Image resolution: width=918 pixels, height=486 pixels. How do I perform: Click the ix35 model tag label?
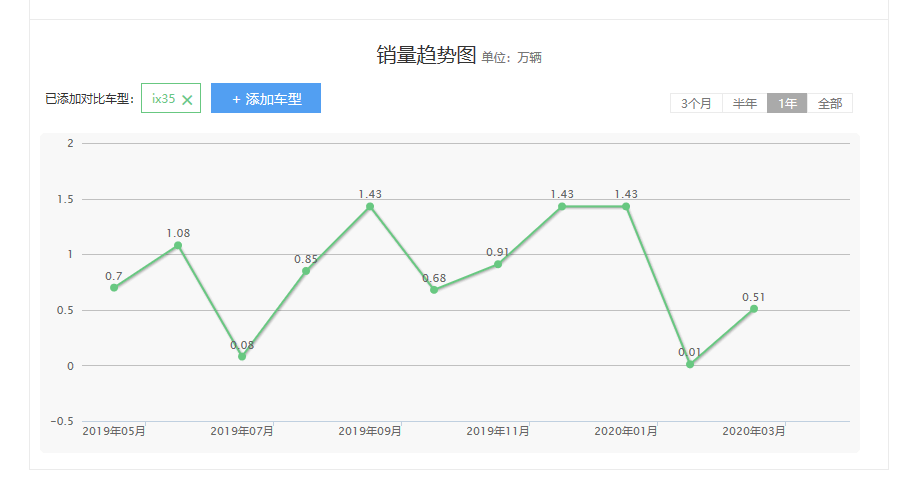(x=163, y=99)
